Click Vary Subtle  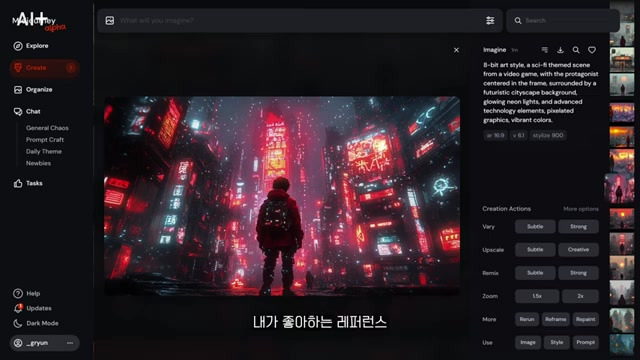coord(535,227)
